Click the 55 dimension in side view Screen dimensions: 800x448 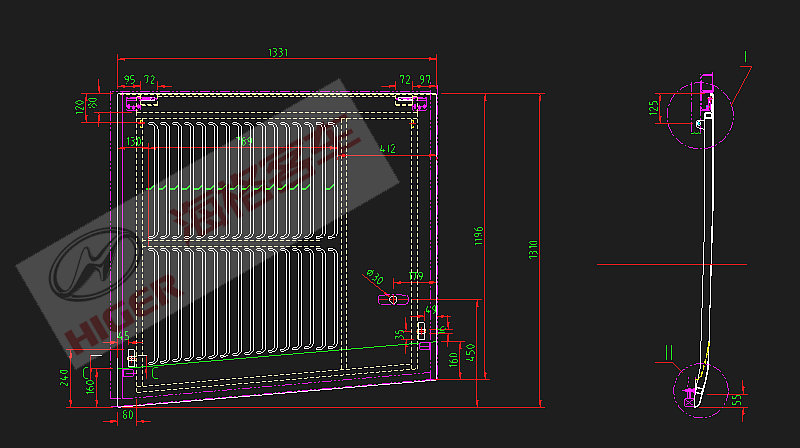(737, 399)
